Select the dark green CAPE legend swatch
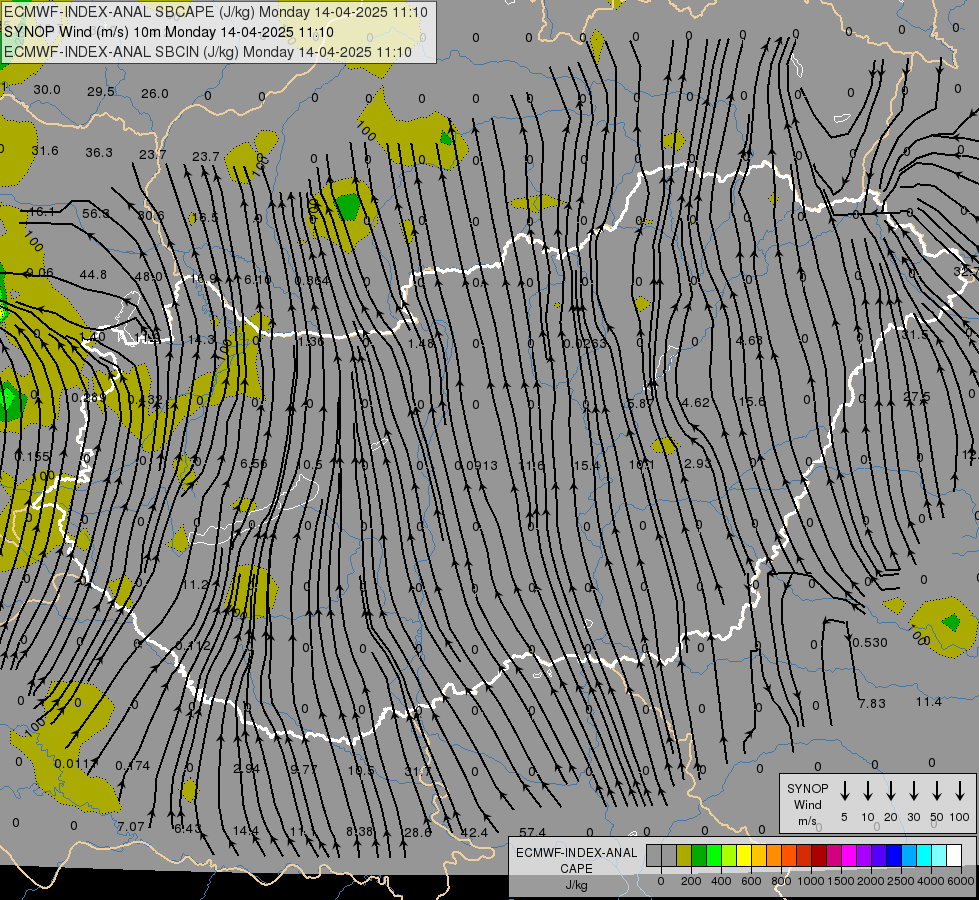Viewport: 979px width, 900px height. click(x=699, y=855)
